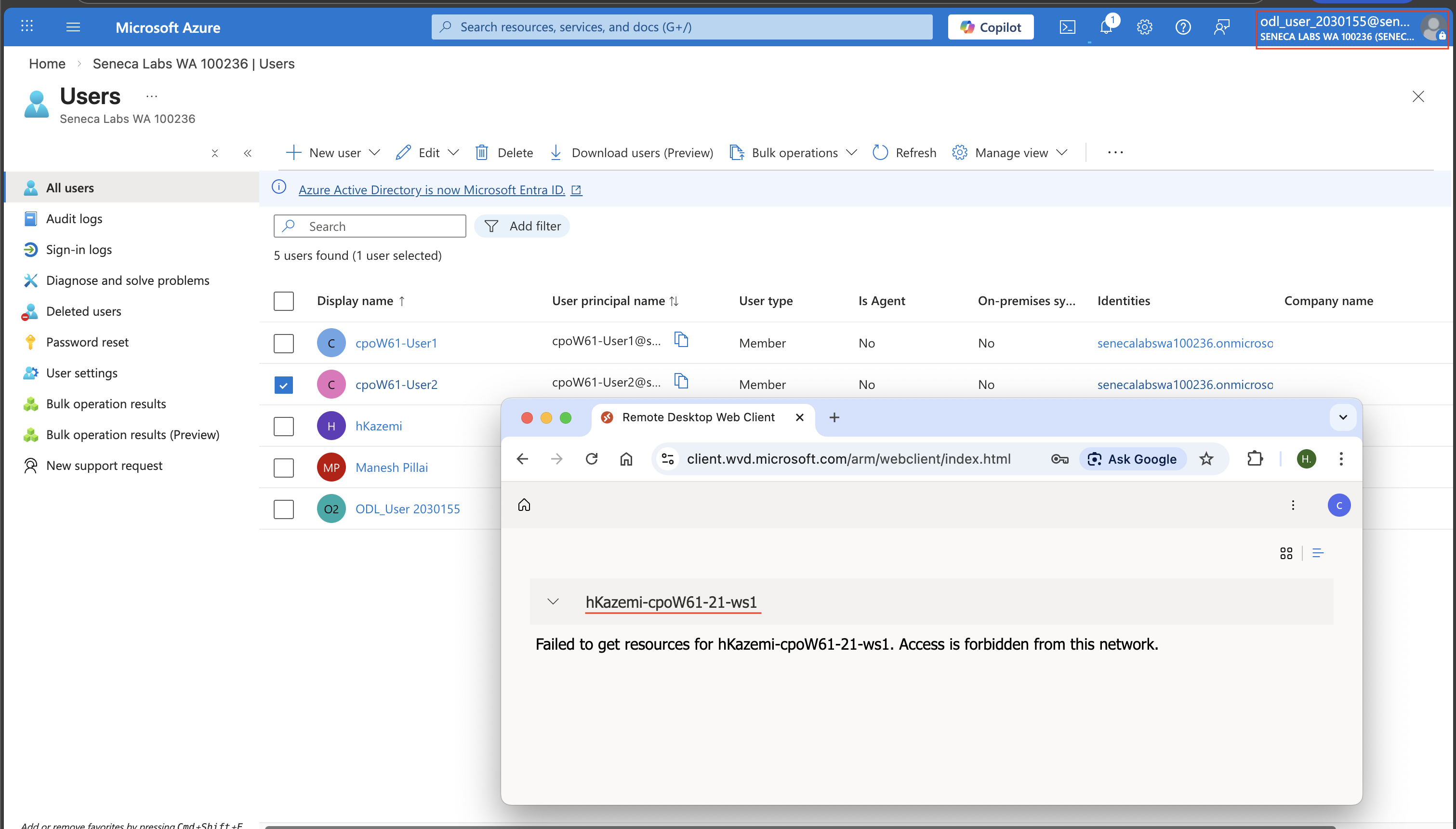Open the Azure apps grid launcher

[27, 26]
